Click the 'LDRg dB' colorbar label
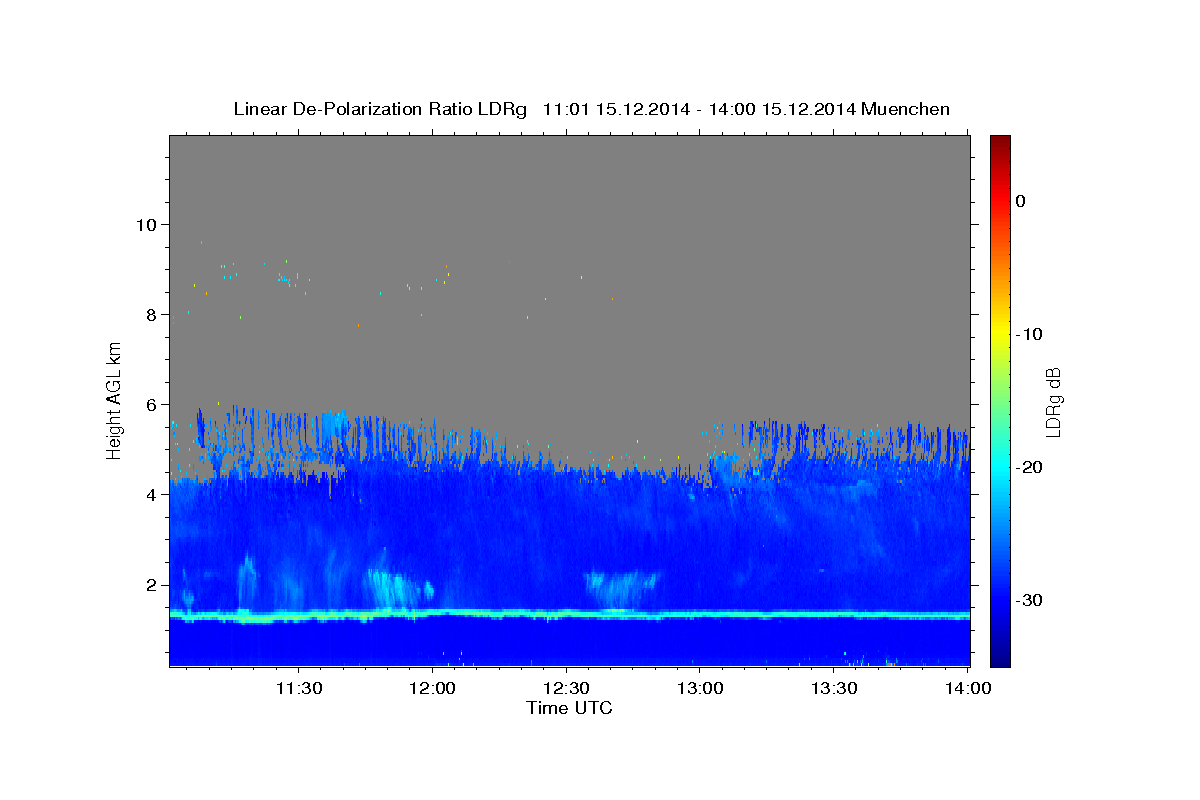Image resolution: width=1200 pixels, height=800 pixels. coord(1053,402)
